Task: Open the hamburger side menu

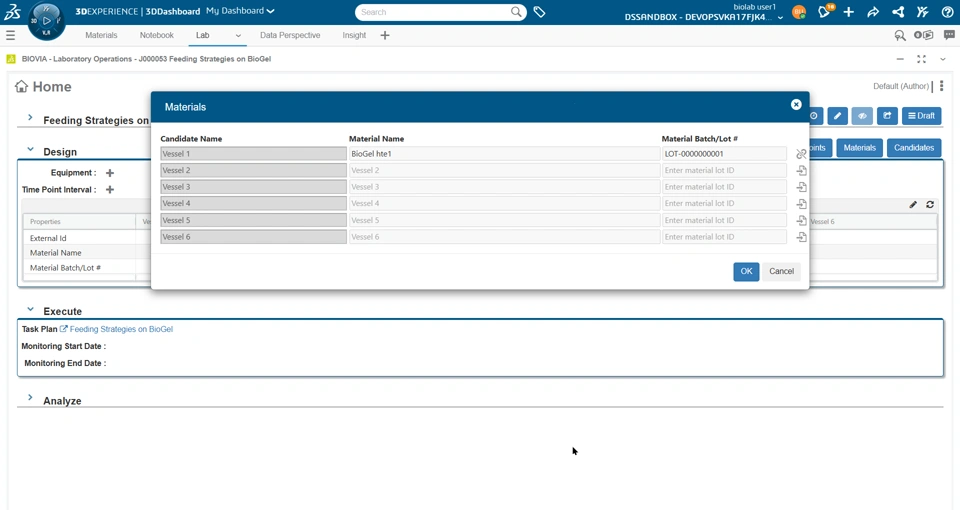Action: pyautogui.click(x=10, y=36)
